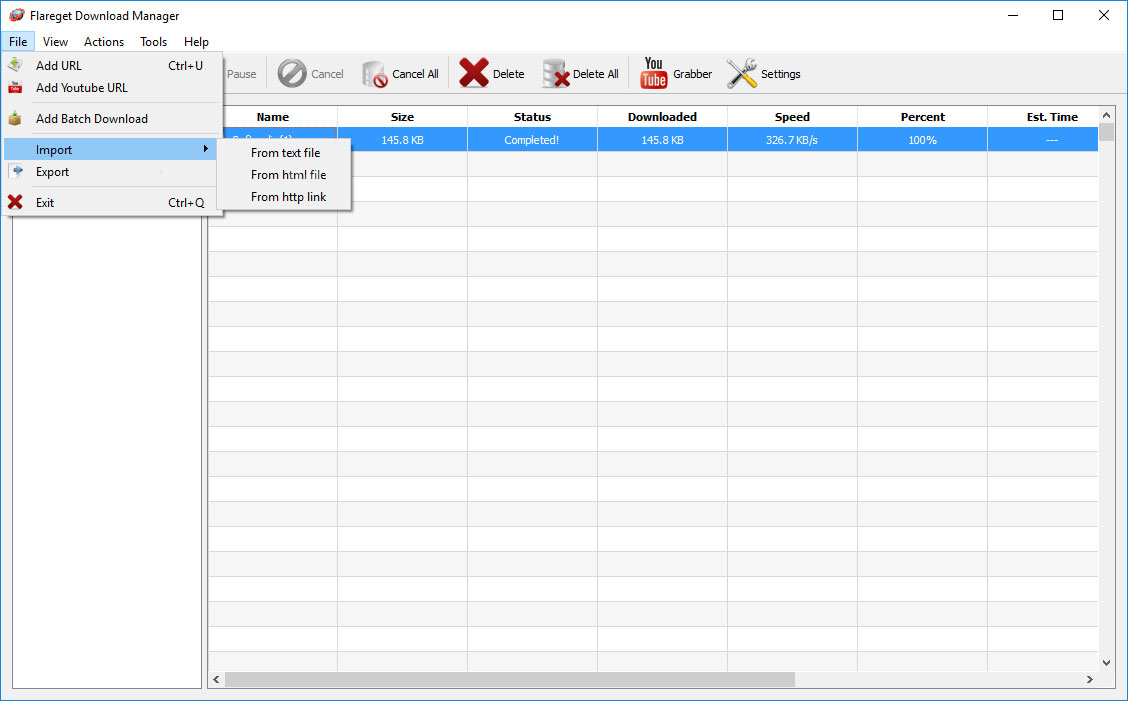
Task: Click the Grabber label
Action: coord(693,74)
